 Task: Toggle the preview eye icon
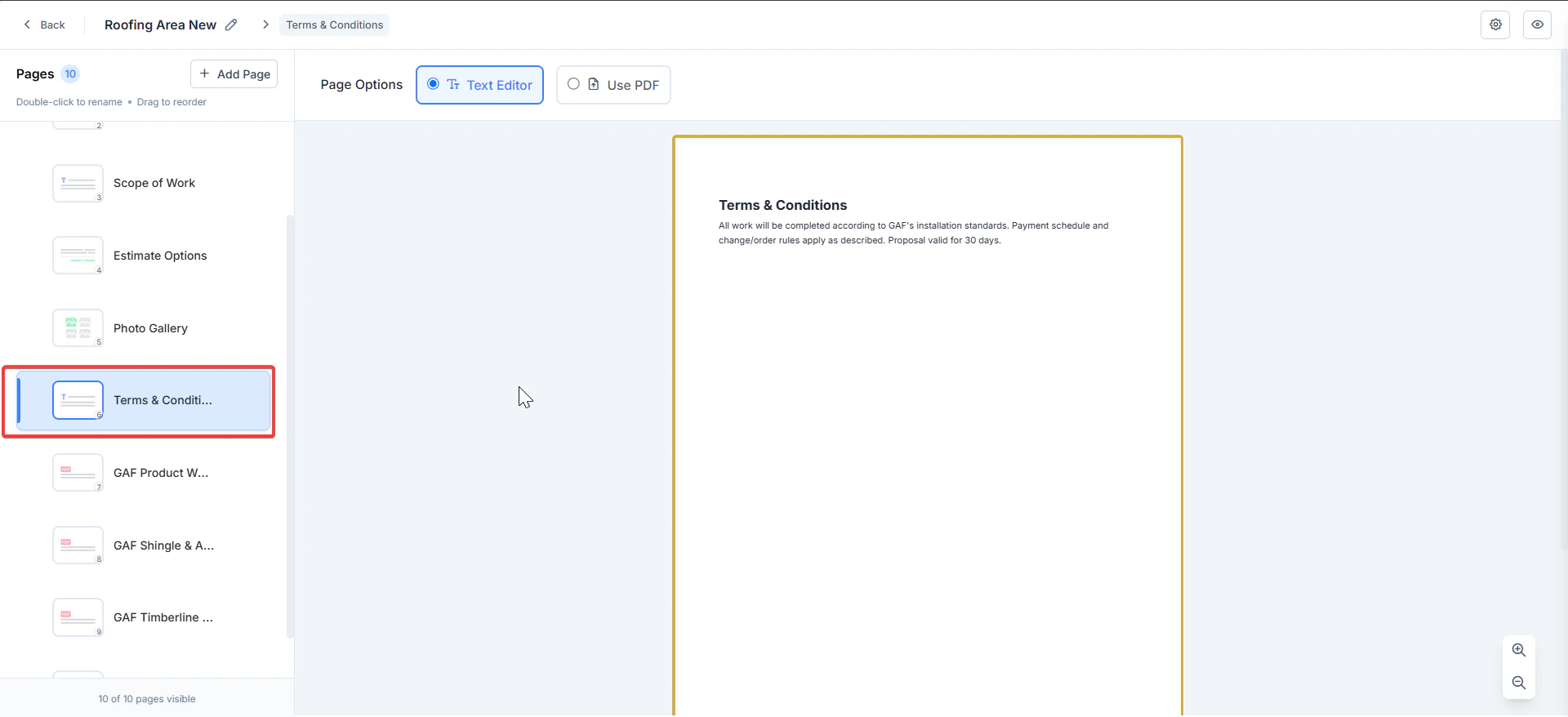coord(1537,24)
